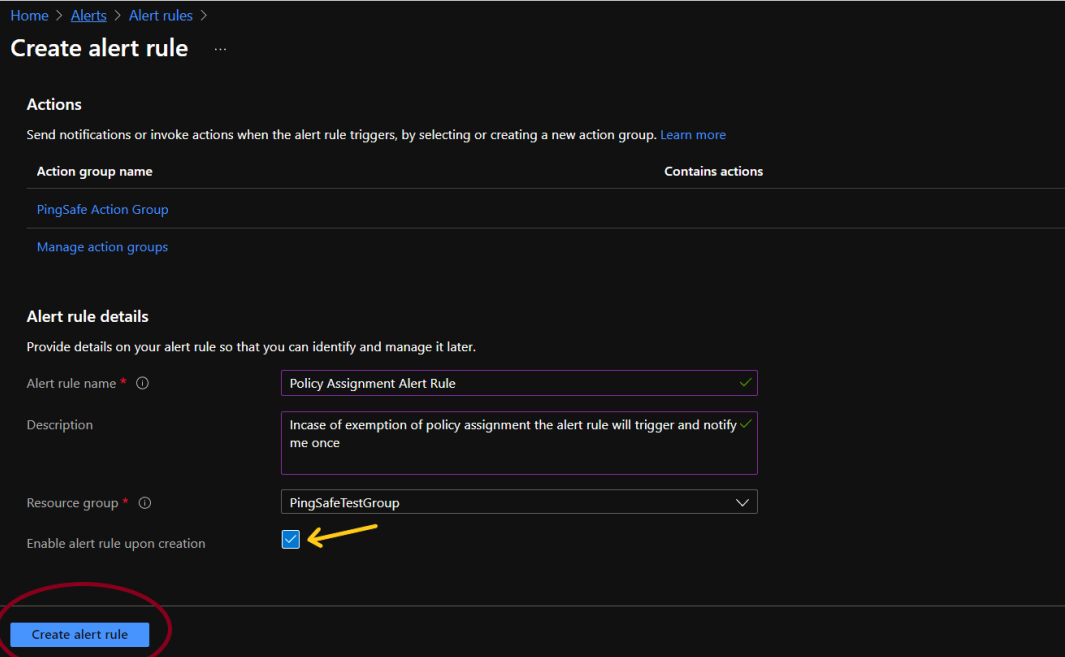Click the green validation checkmark in Alert rule name
This screenshot has width=1065, height=657.
pos(744,382)
